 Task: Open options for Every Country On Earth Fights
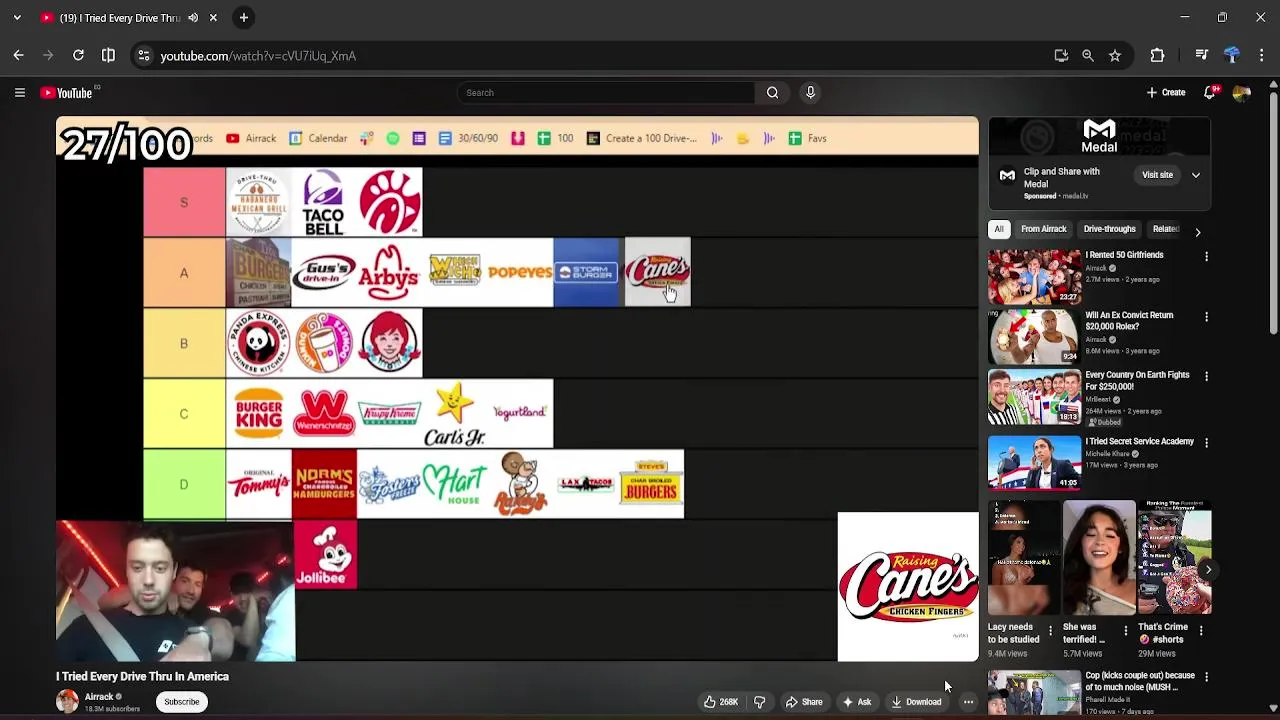click(1206, 377)
